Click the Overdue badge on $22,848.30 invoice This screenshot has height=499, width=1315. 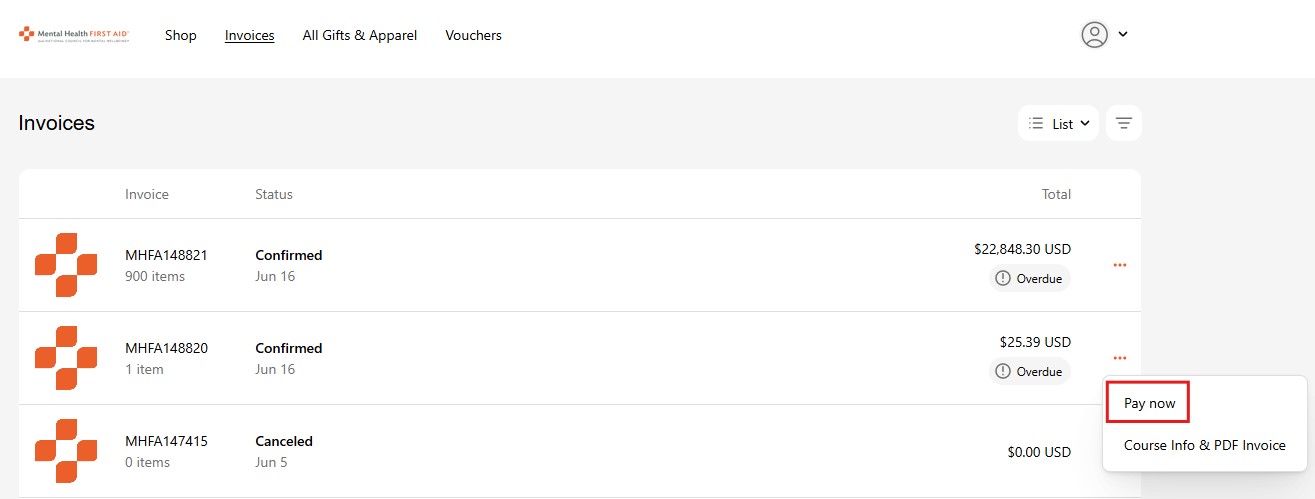point(1030,279)
